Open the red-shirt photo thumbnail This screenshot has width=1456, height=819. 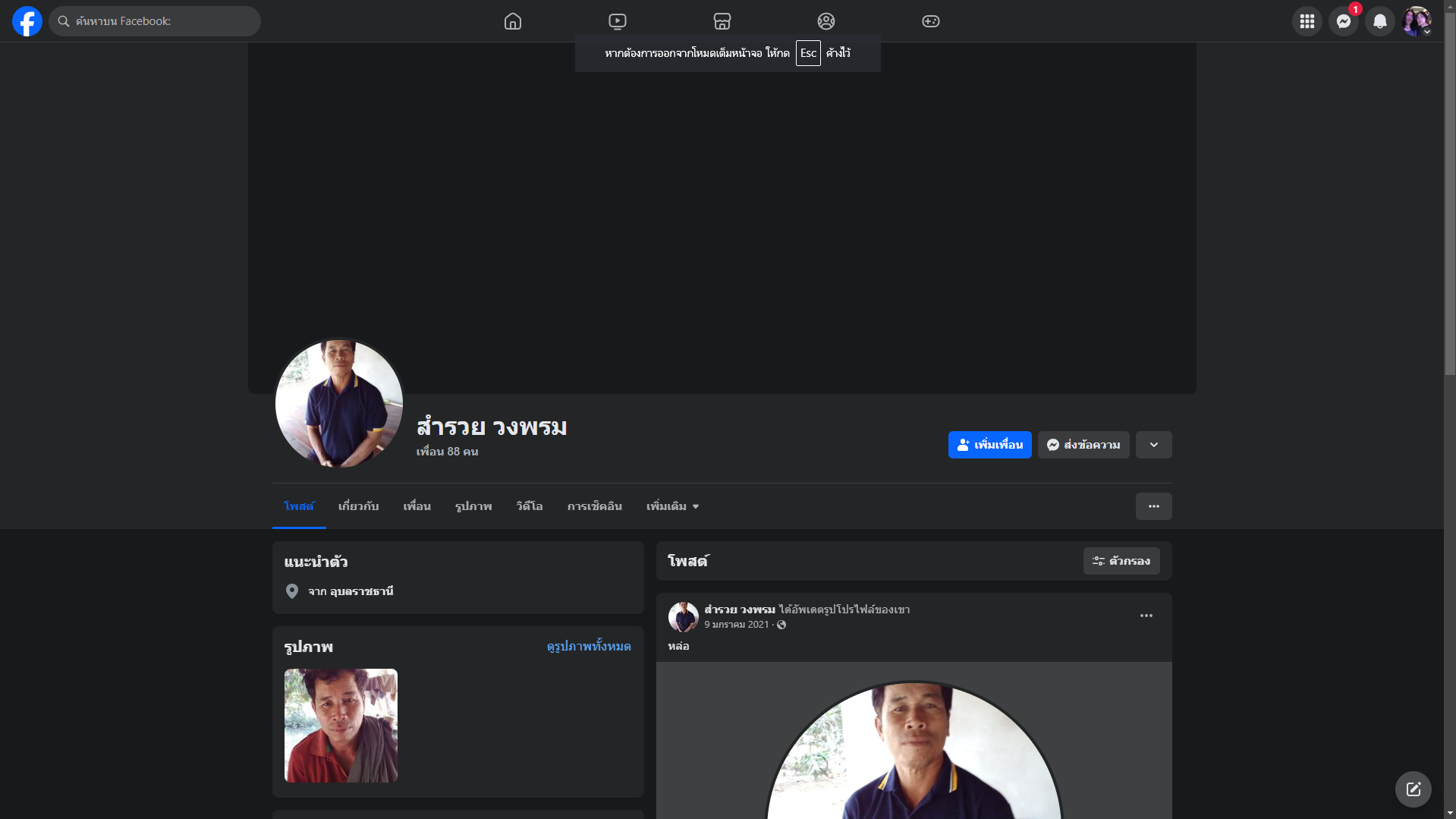[x=341, y=725]
